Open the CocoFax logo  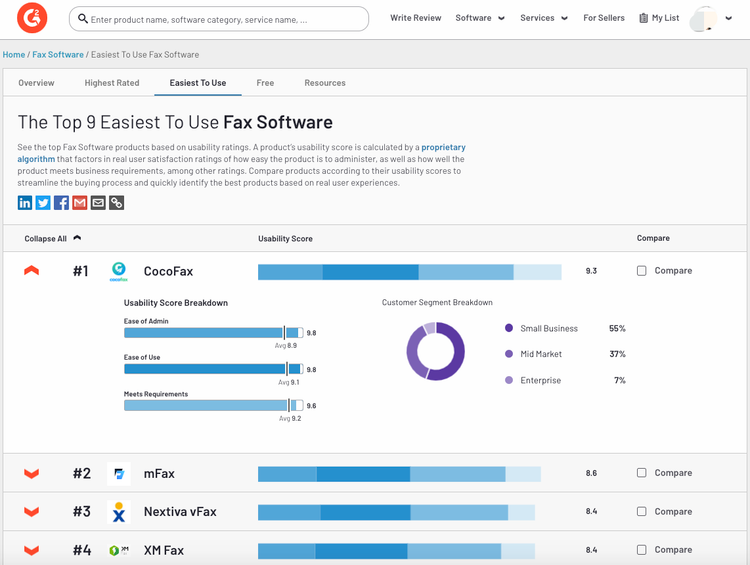point(119,271)
